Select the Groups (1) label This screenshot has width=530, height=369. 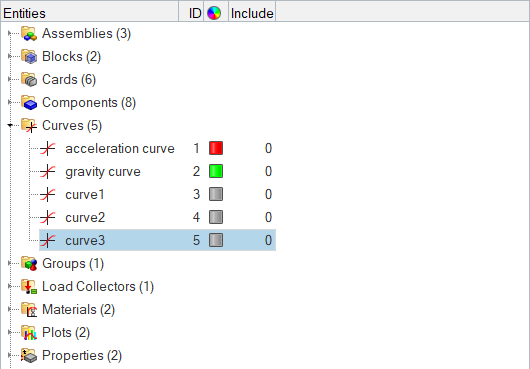coord(73,263)
